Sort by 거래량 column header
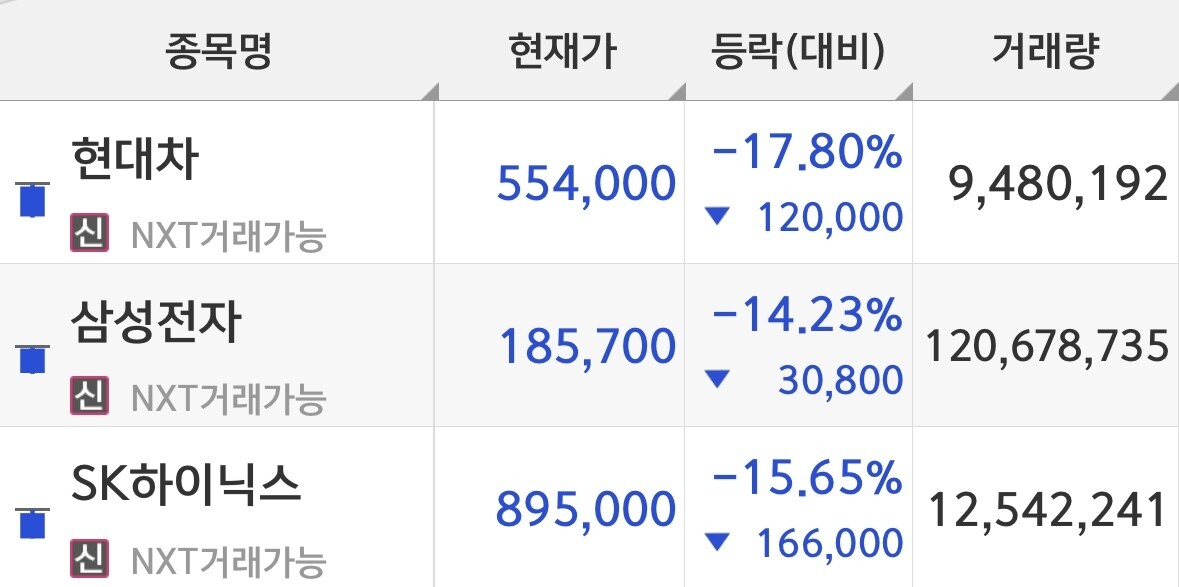 pos(1045,52)
